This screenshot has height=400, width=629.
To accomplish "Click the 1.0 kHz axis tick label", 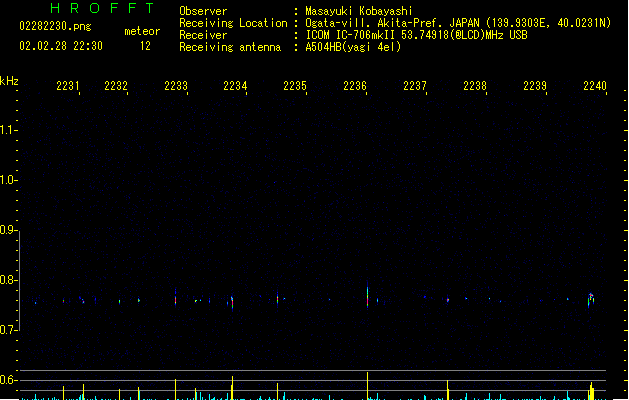I will tap(7, 180).
